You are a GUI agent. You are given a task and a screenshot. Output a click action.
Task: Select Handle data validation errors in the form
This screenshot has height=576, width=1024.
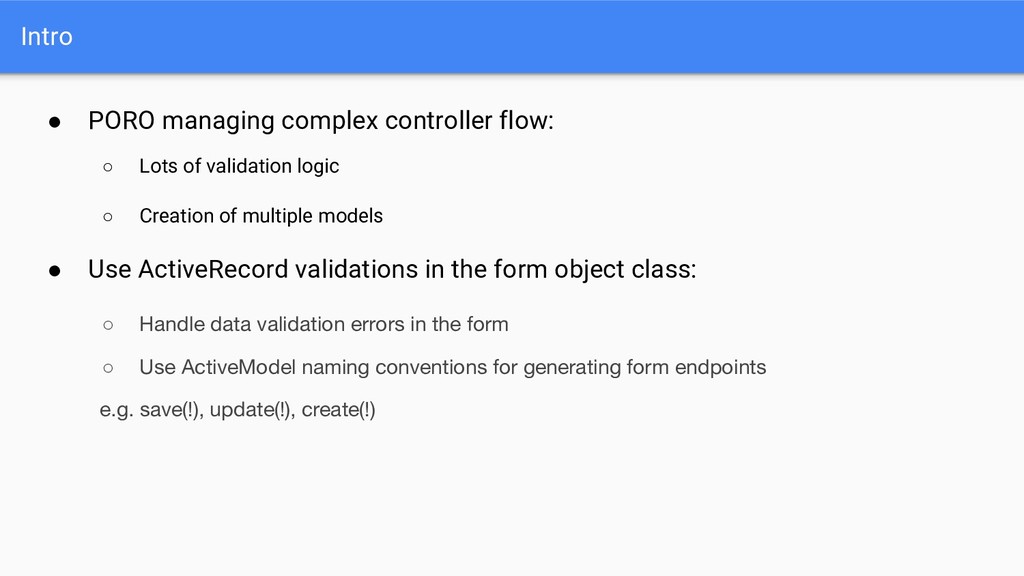pyautogui.click(x=324, y=324)
